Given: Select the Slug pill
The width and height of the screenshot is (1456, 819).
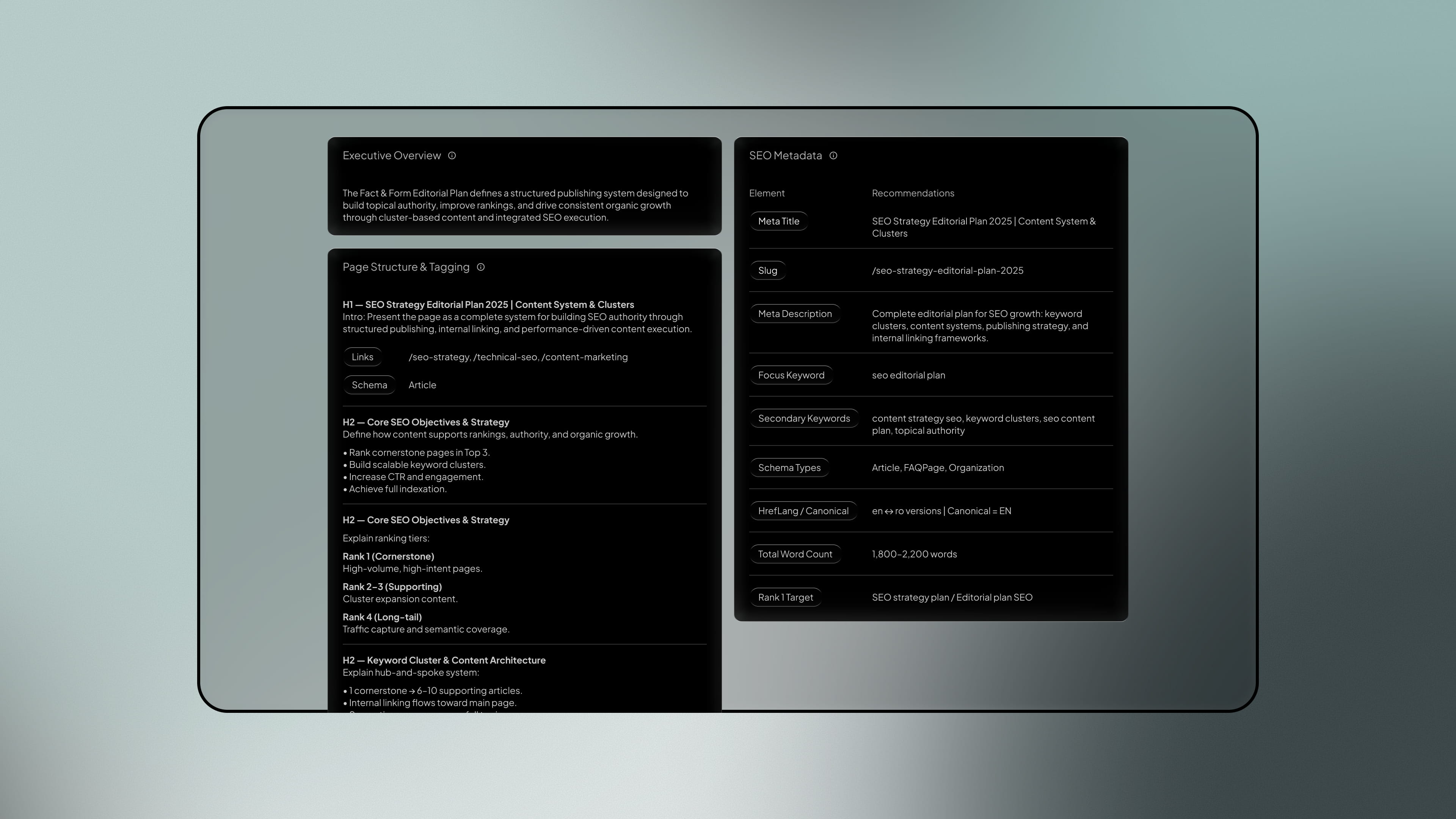Looking at the screenshot, I should [x=767, y=270].
